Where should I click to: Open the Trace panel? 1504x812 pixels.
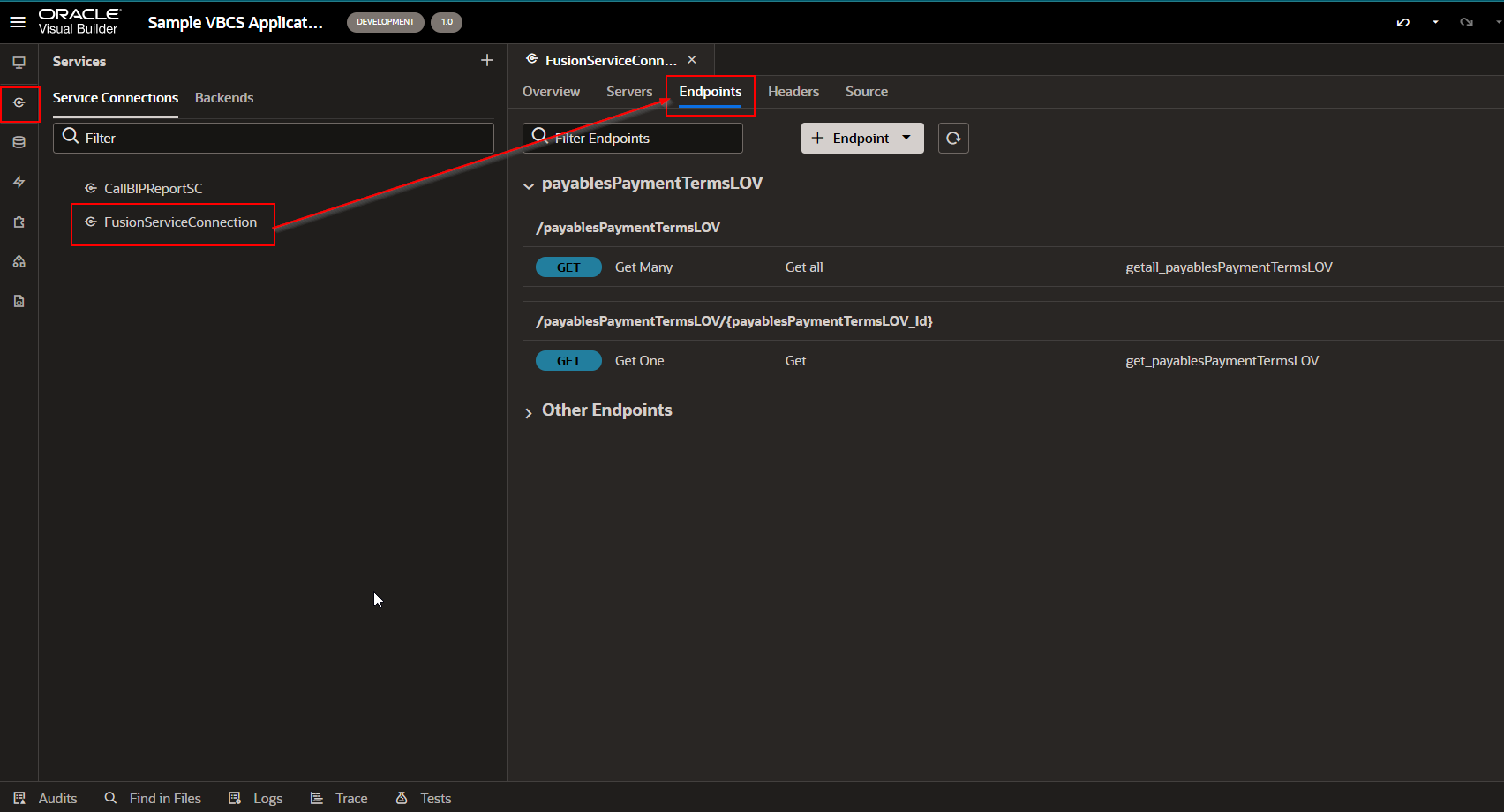pos(339,798)
